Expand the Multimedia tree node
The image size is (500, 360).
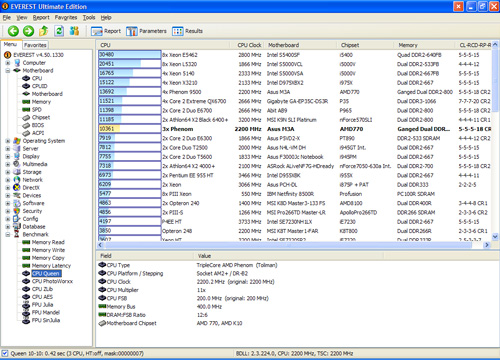(x=8, y=164)
